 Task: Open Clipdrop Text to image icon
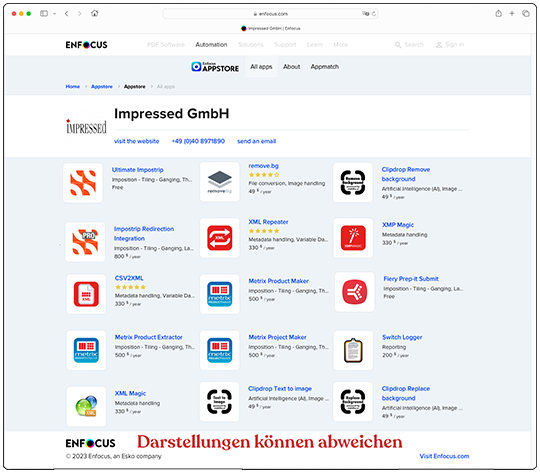pos(219,402)
